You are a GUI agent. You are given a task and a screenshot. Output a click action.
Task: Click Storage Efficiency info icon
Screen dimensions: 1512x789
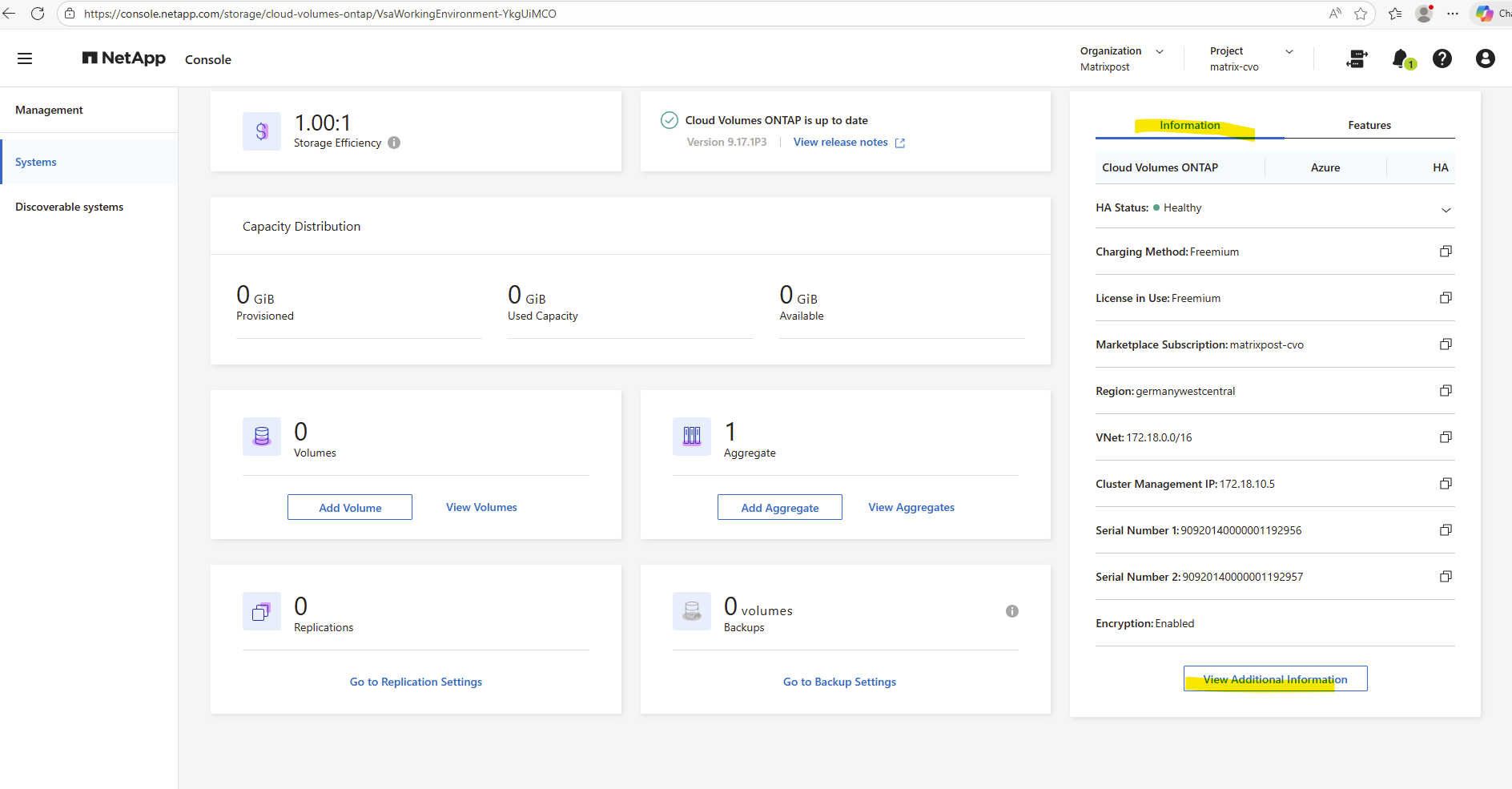click(x=394, y=143)
